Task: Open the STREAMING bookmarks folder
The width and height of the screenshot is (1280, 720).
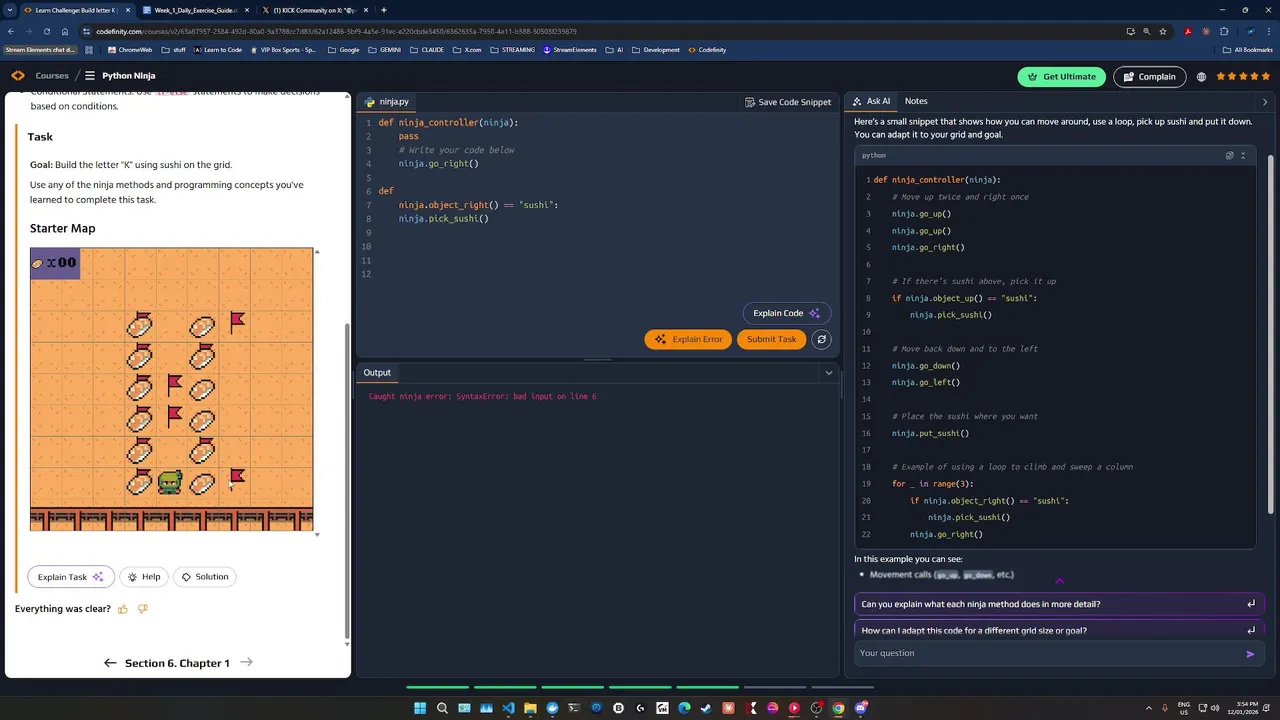Action: pyautogui.click(x=512, y=50)
